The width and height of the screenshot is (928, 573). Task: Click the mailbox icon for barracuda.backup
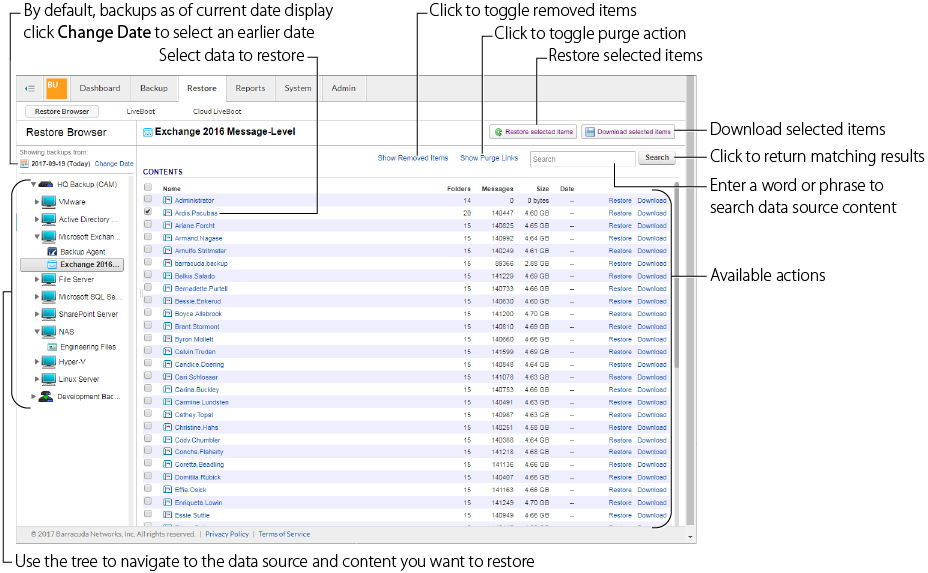(167, 263)
